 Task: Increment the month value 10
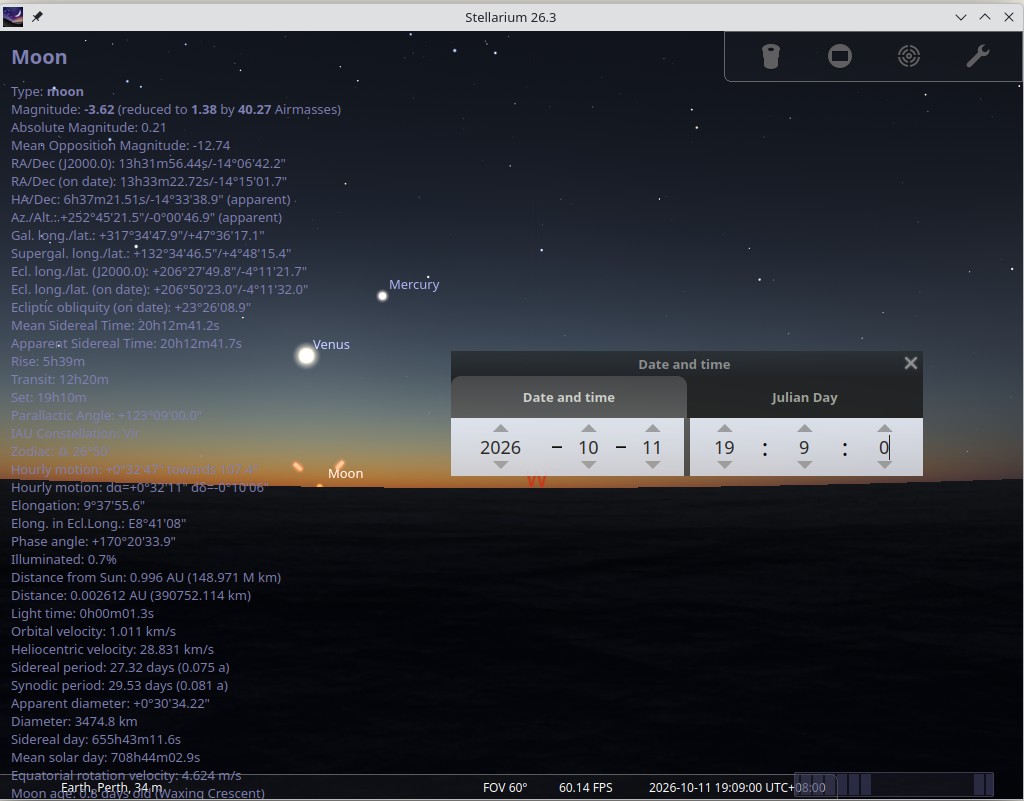click(x=588, y=428)
